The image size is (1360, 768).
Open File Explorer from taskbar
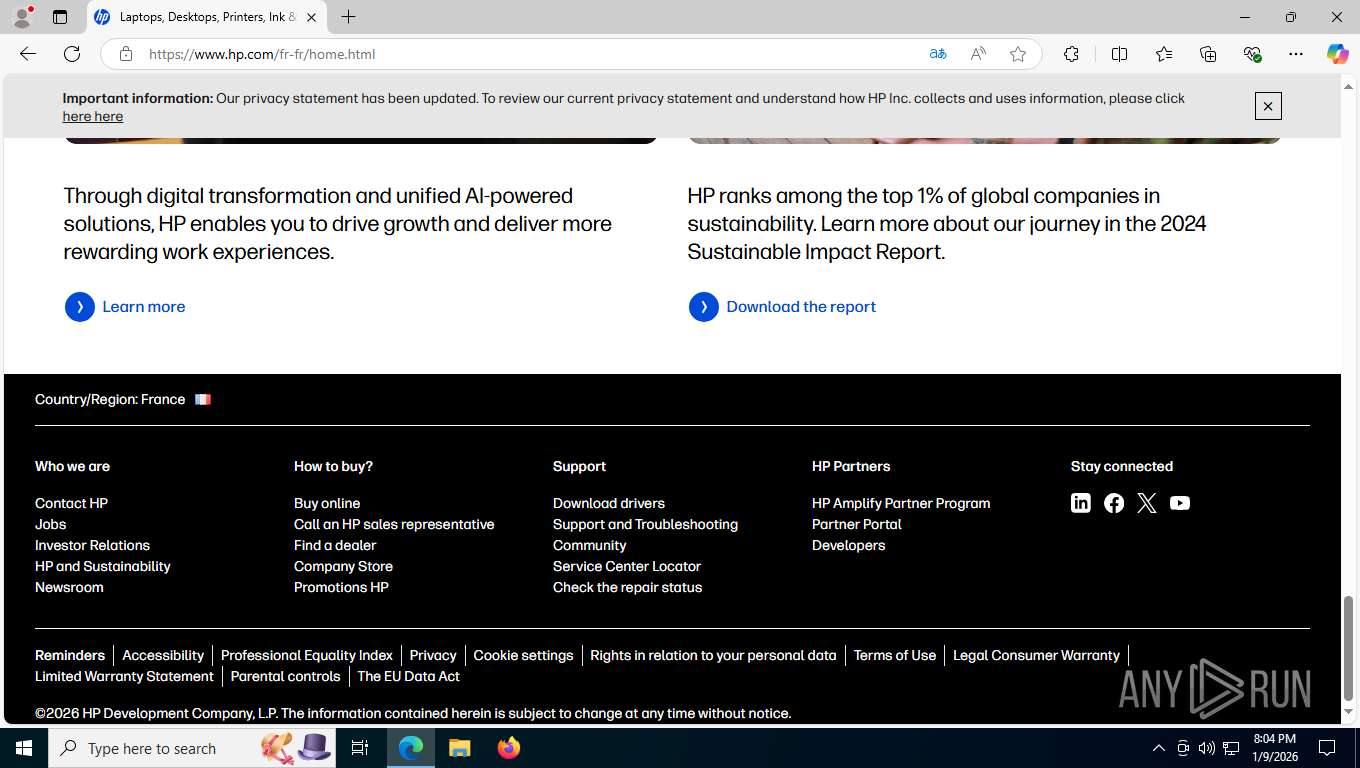click(459, 748)
